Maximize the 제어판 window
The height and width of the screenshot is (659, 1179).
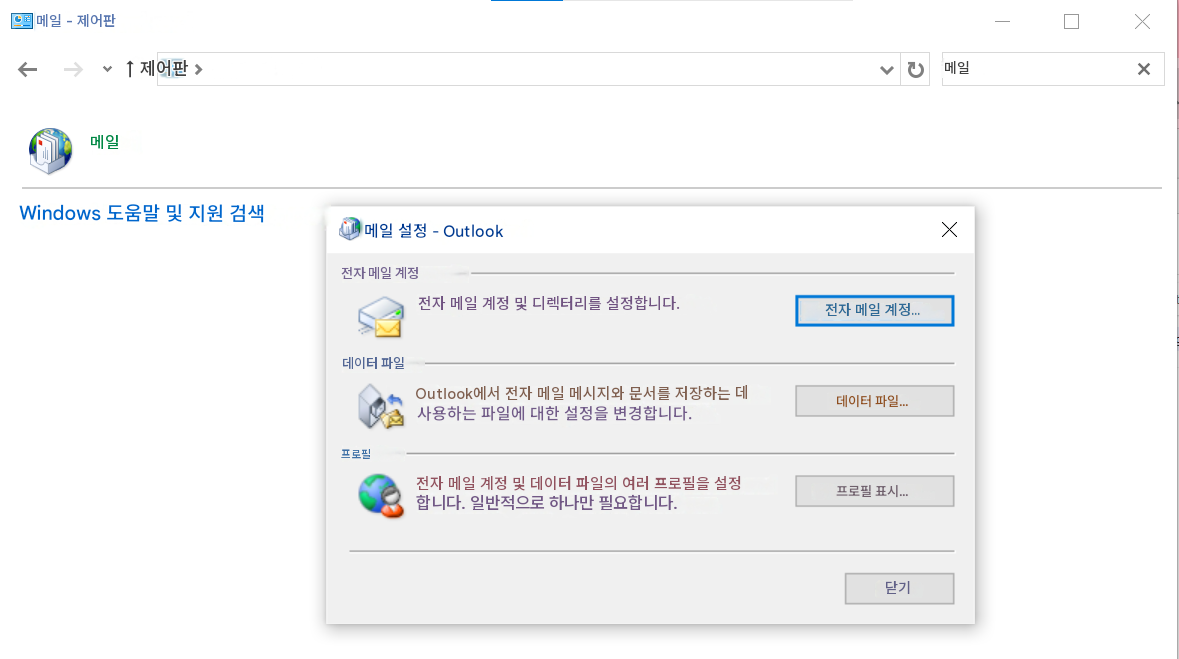tap(1071, 21)
